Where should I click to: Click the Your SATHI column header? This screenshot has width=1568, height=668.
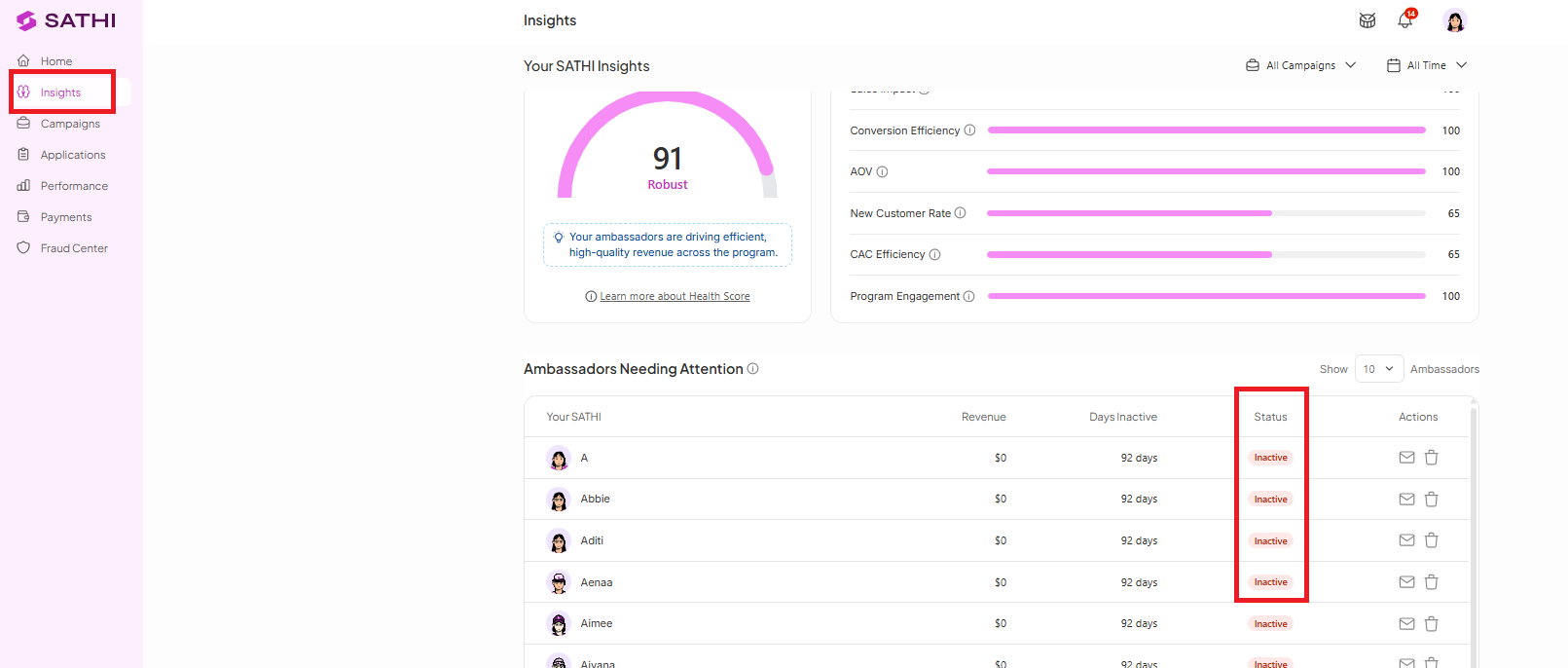point(573,417)
